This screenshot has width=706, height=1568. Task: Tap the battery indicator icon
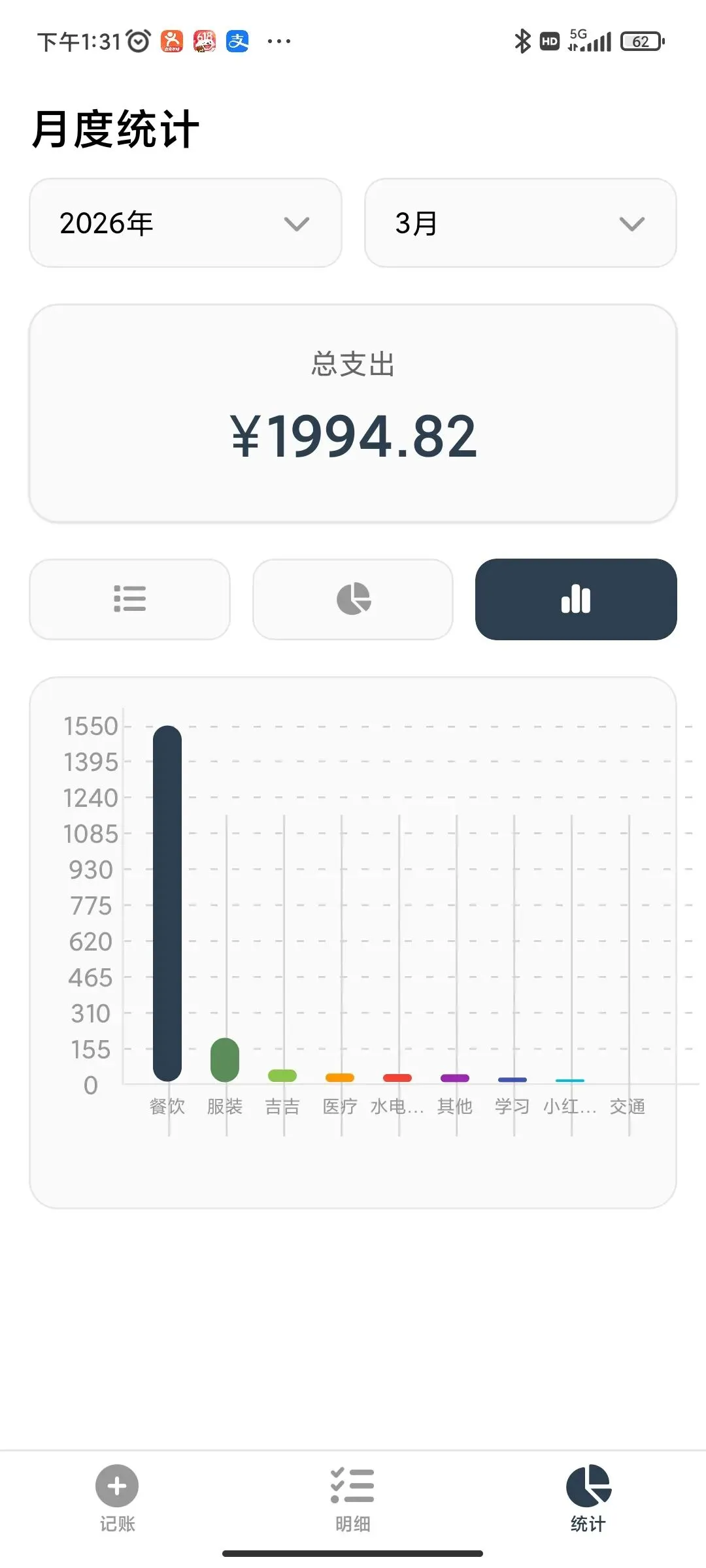(642, 41)
